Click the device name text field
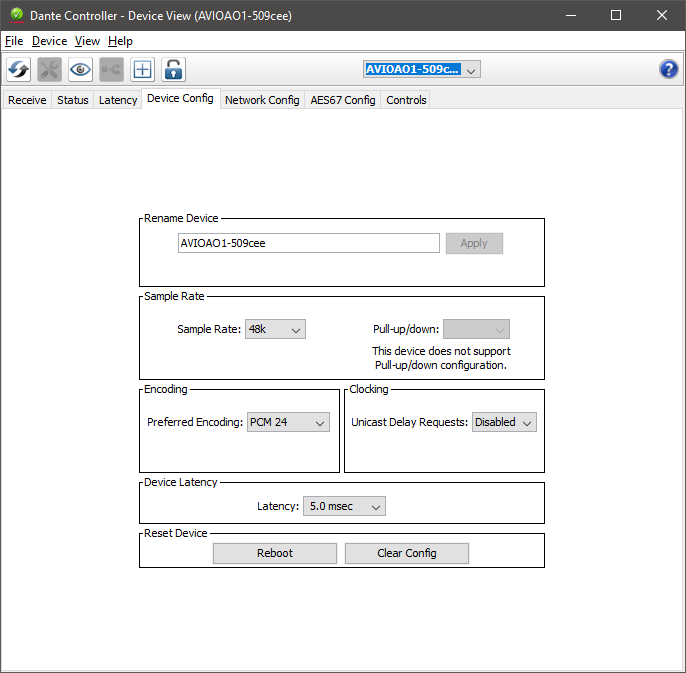 (309, 243)
